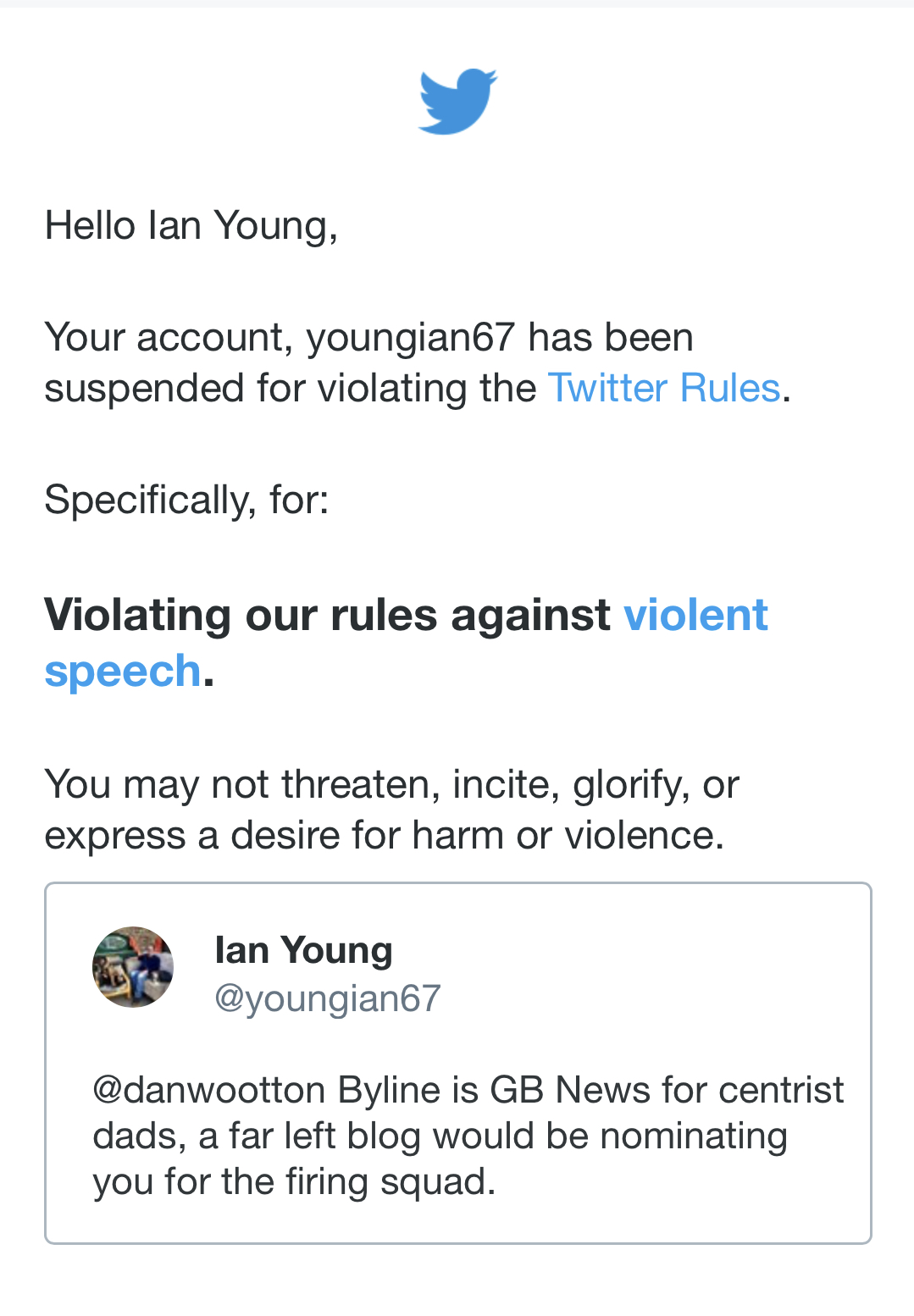Click the word "violent" in the blue link
This screenshot has height=1316, width=914.
(x=695, y=615)
